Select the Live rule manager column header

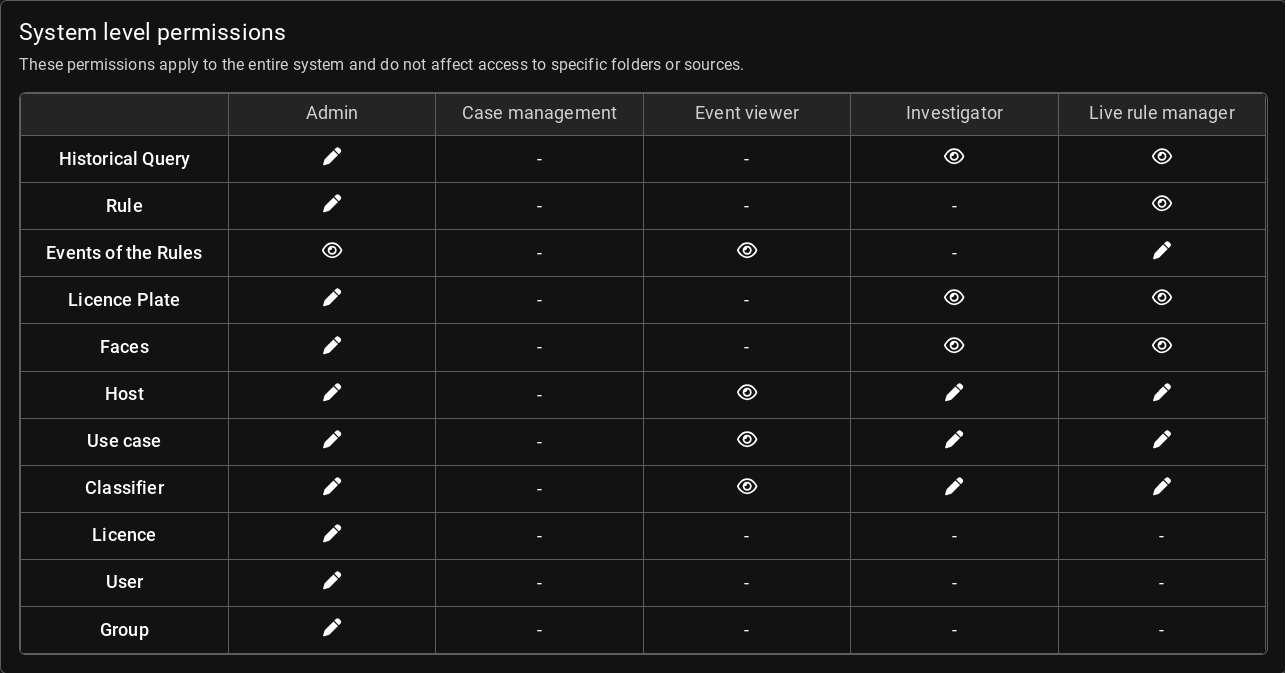1161,114
